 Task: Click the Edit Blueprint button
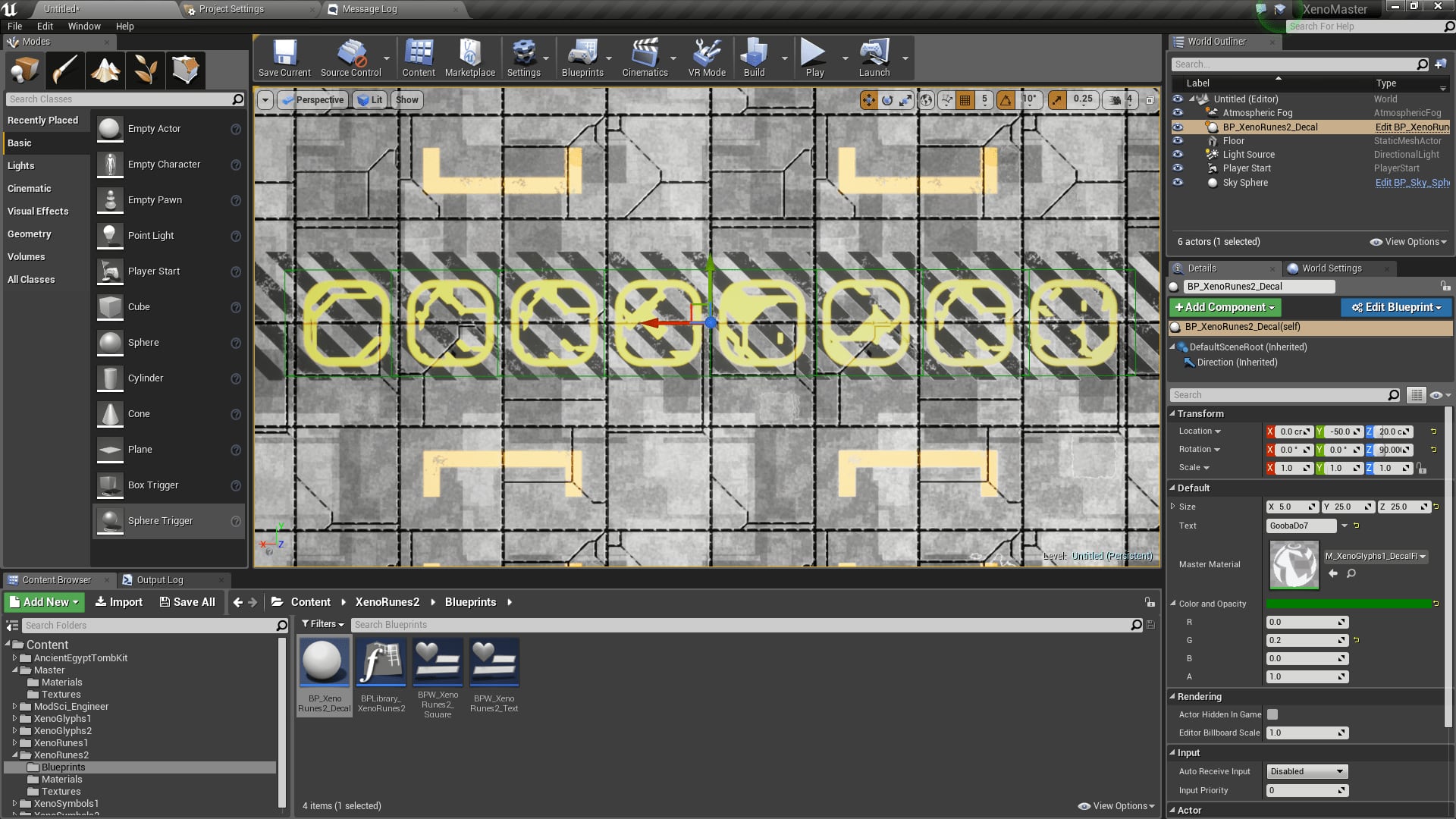1396,307
